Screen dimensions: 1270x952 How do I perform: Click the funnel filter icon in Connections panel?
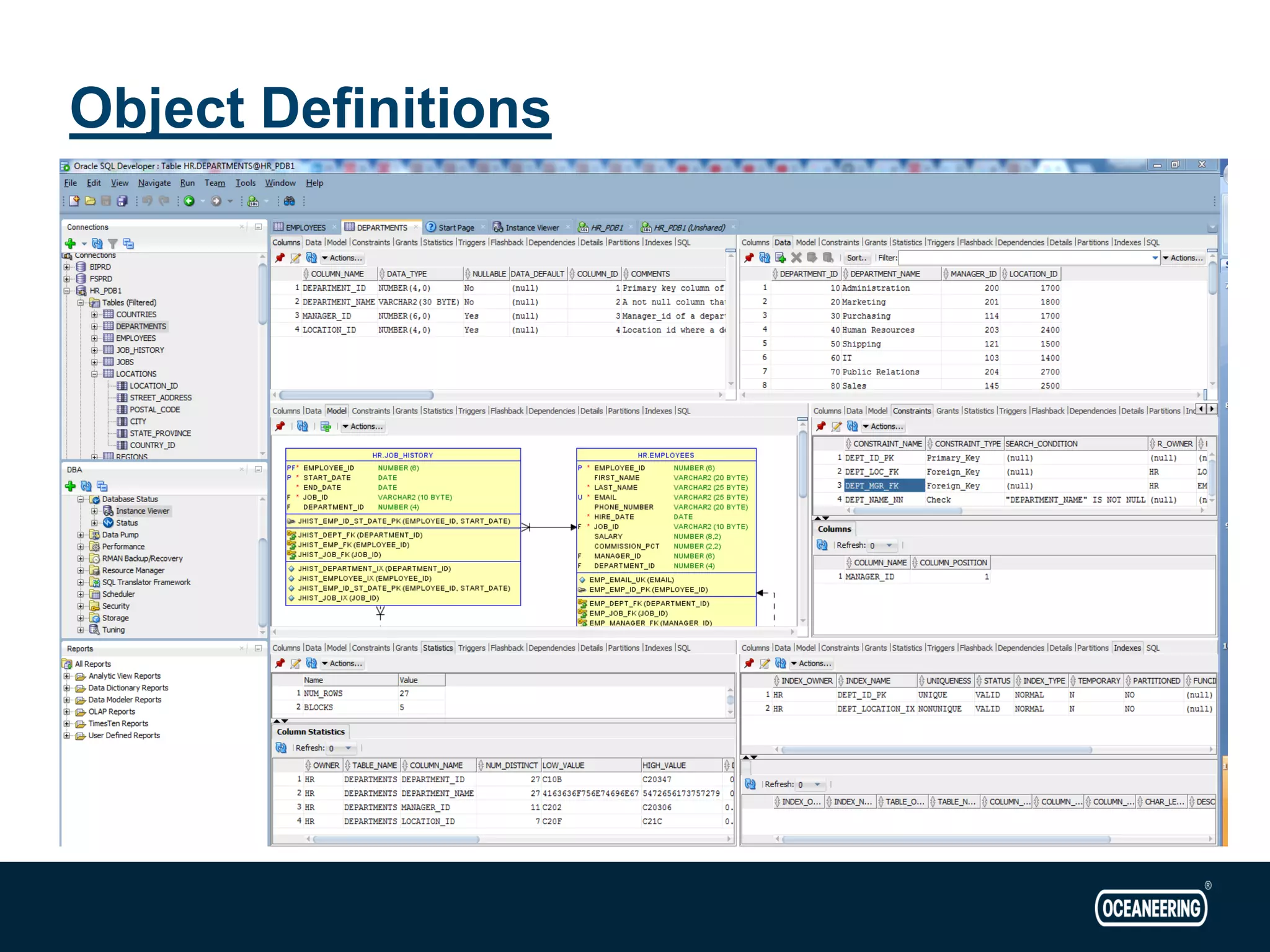[113, 244]
